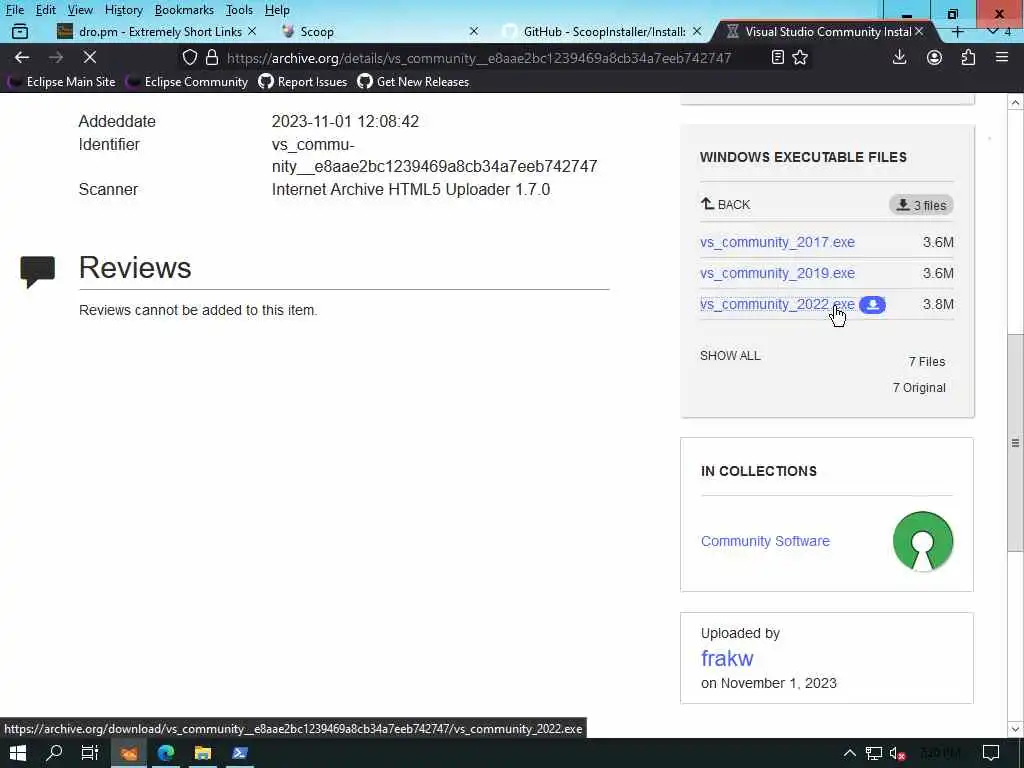Open Windows taskbar search

pos(54,753)
